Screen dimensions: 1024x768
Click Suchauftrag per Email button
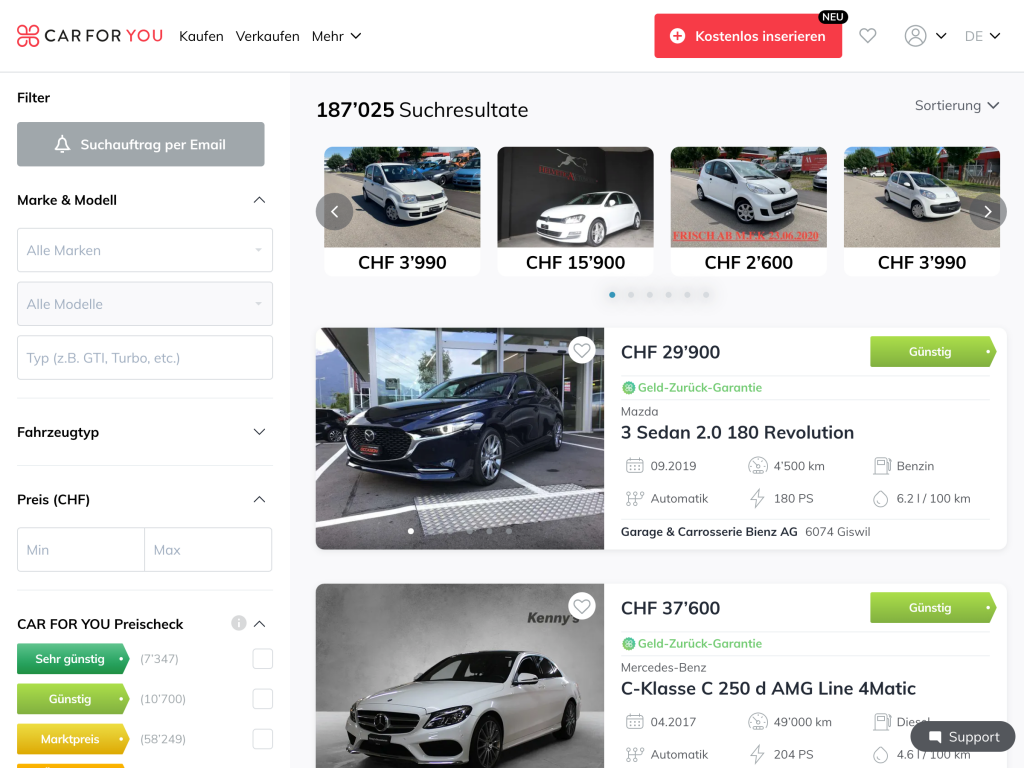pyautogui.click(x=140, y=144)
